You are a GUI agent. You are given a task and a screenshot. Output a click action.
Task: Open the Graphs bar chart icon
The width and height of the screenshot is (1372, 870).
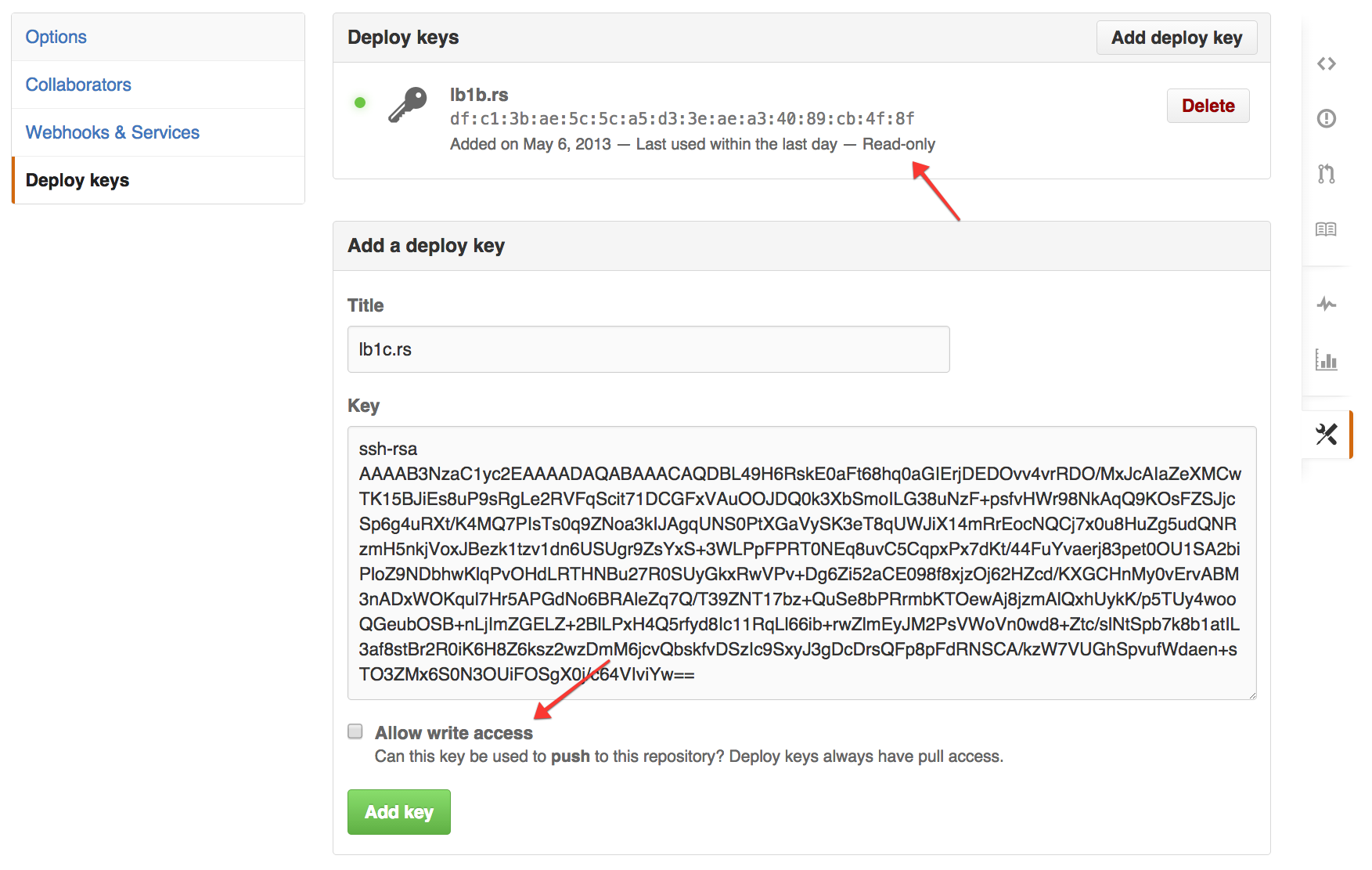coord(1326,359)
